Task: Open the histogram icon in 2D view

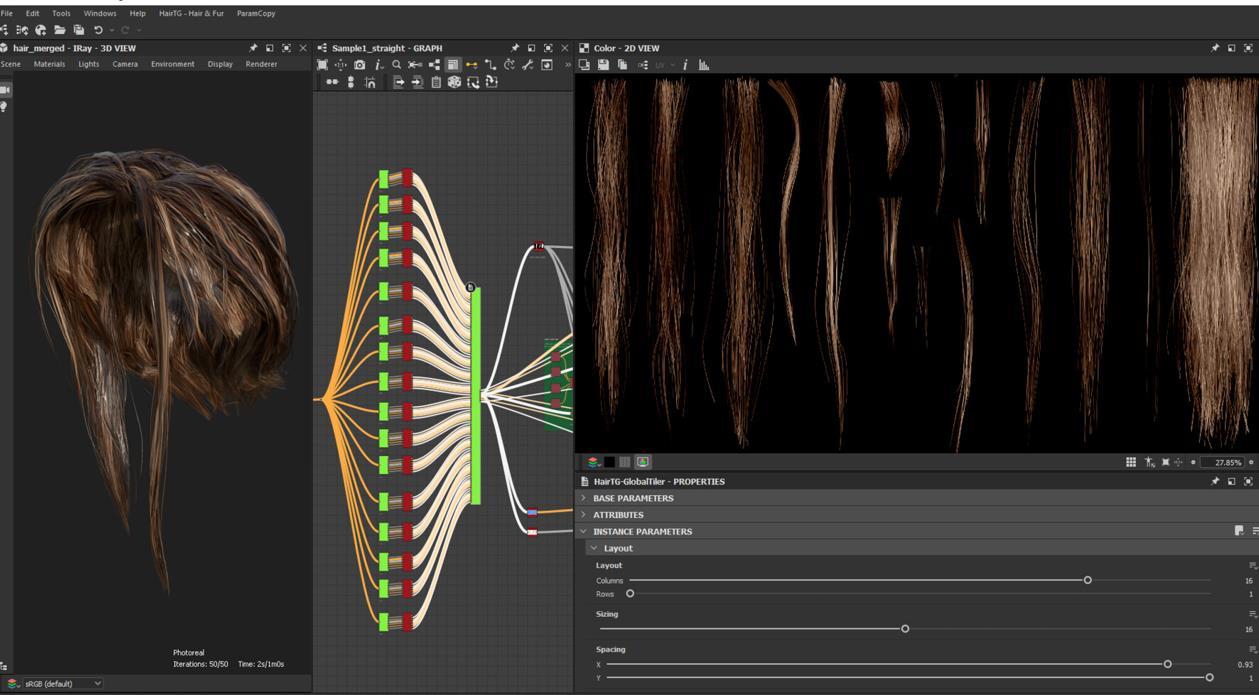Action: click(x=704, y=65)
